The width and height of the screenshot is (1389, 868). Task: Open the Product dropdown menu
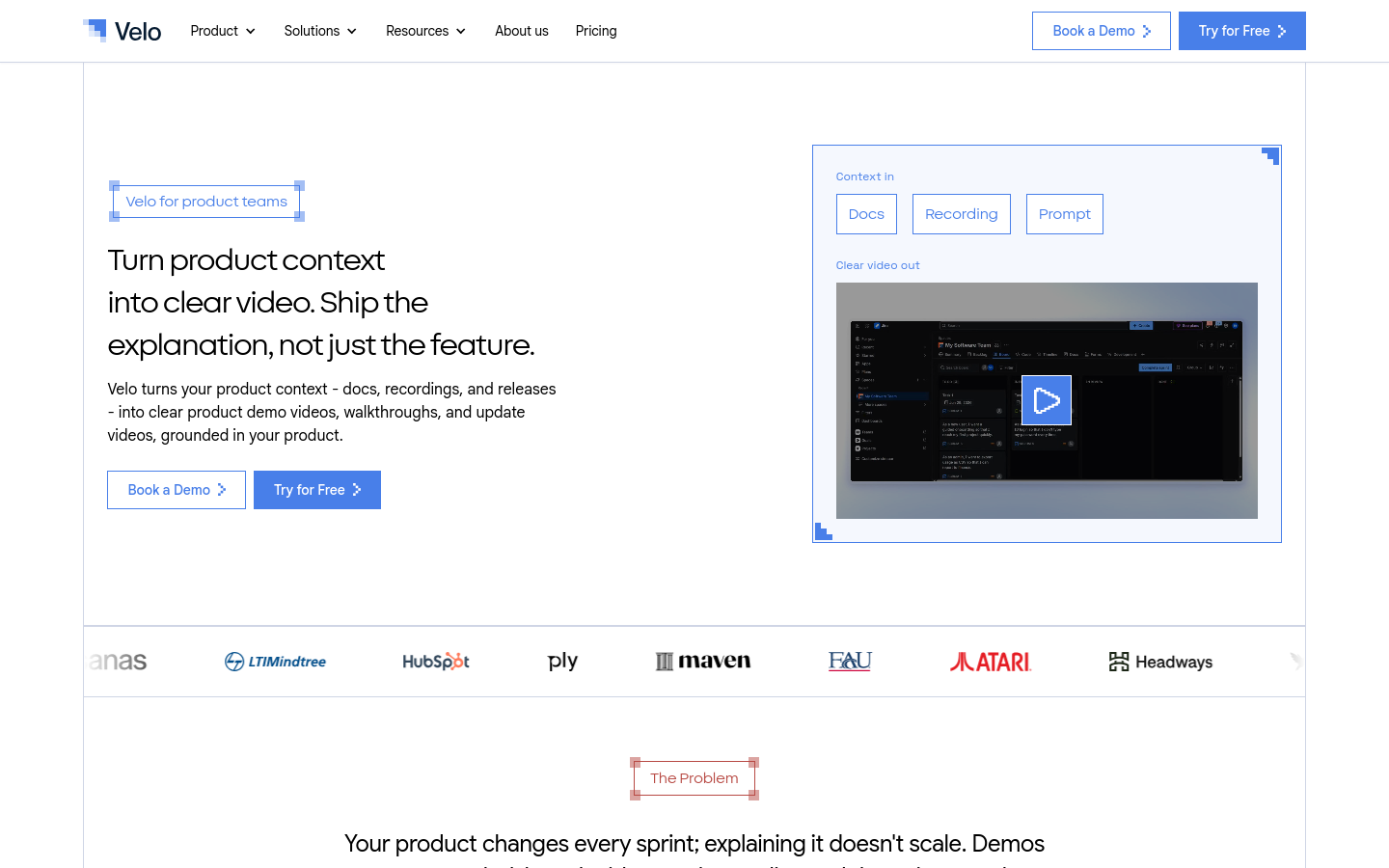click(x=223, y=31)
